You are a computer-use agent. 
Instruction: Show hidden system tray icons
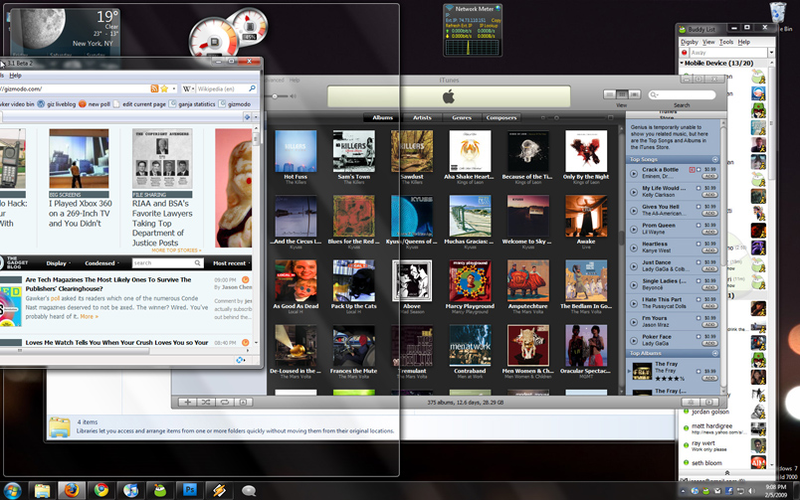point(683,491)
